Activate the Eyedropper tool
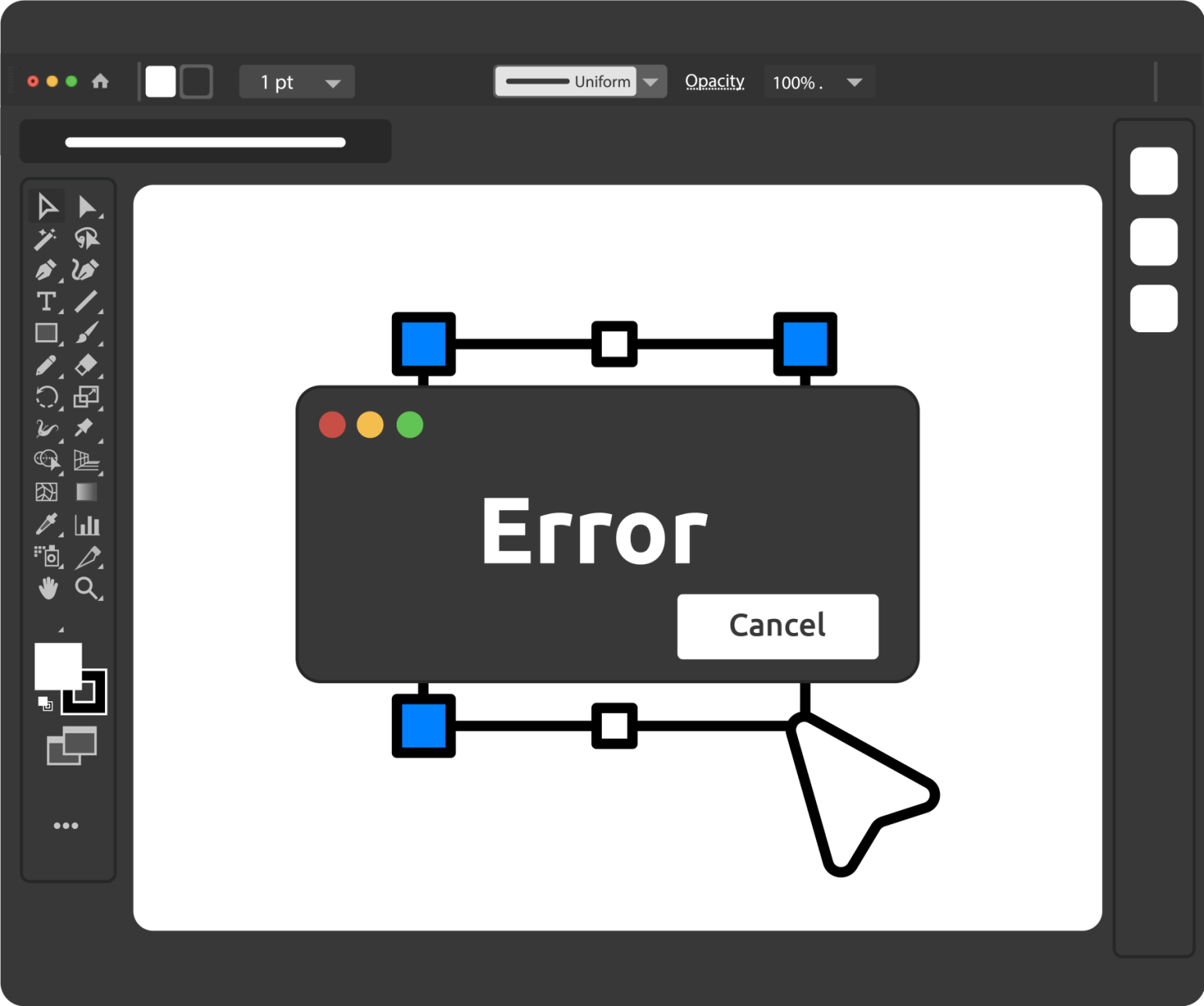 (x=45, y=525)
